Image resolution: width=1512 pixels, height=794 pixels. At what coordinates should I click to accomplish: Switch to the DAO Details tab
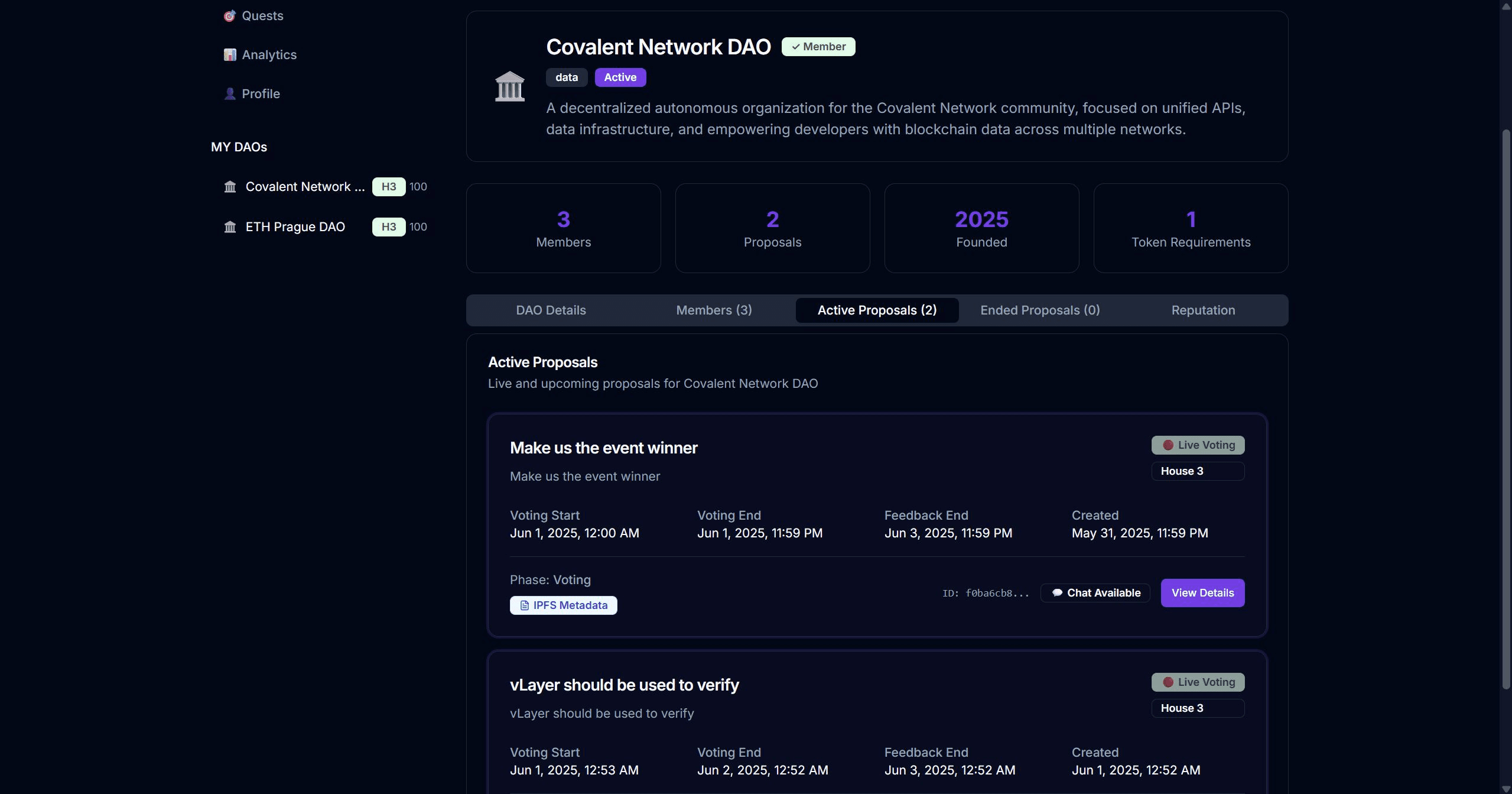551,310
